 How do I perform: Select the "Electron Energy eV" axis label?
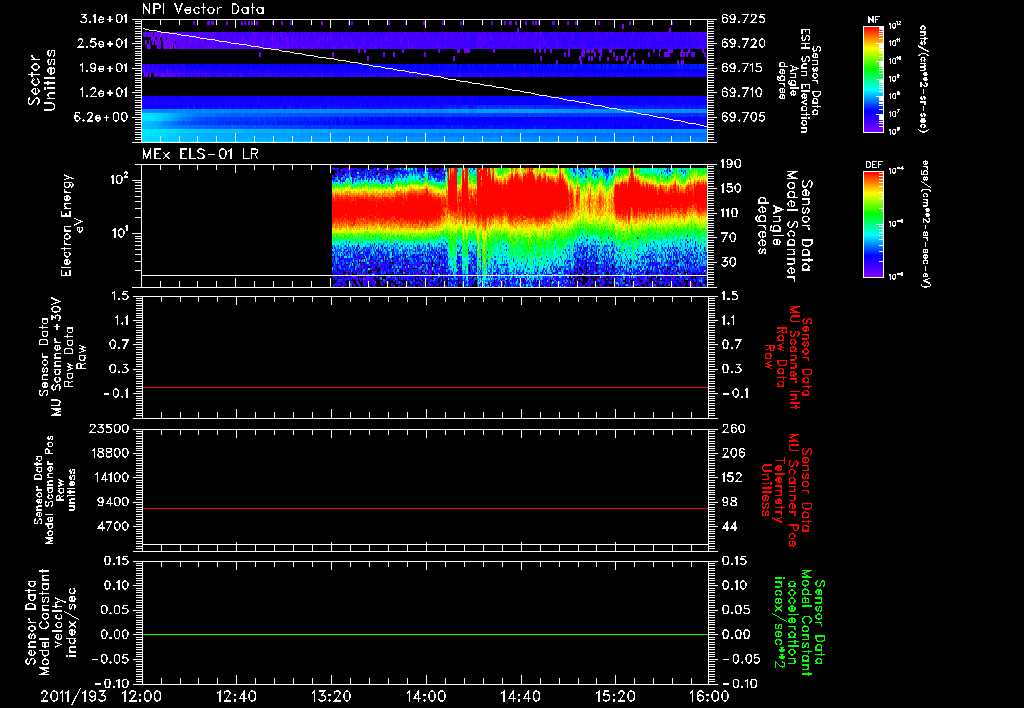(x=72, y=226)
